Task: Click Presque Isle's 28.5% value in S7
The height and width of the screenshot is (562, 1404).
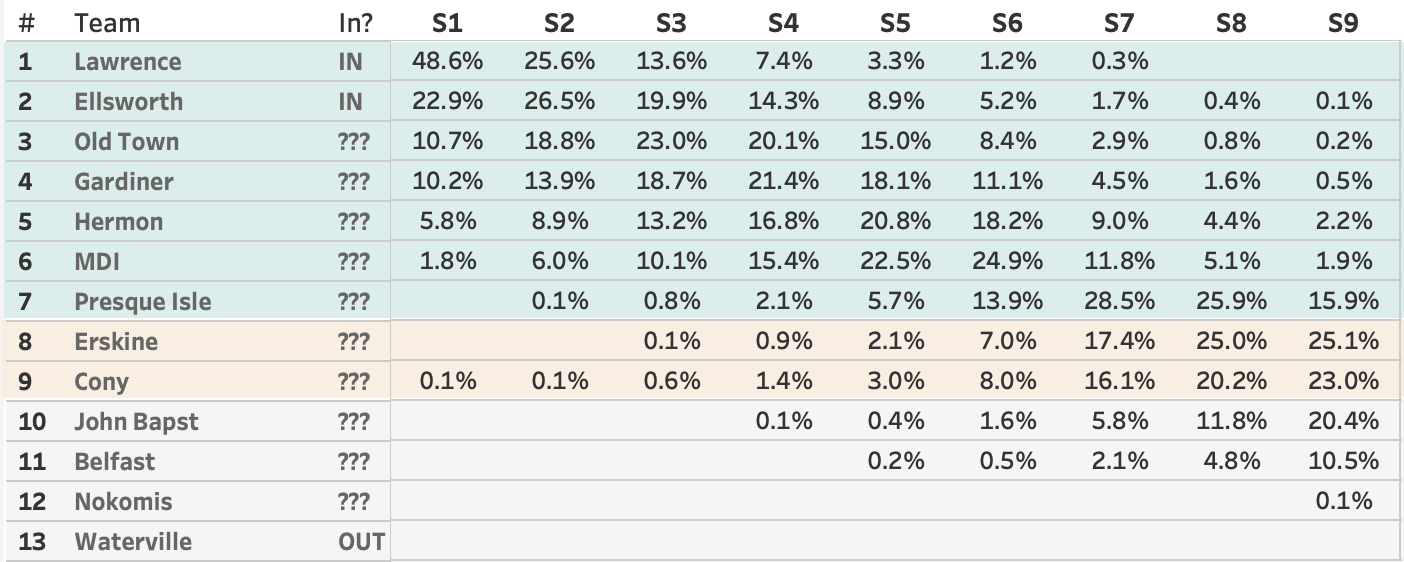Action: point(1119,302)
